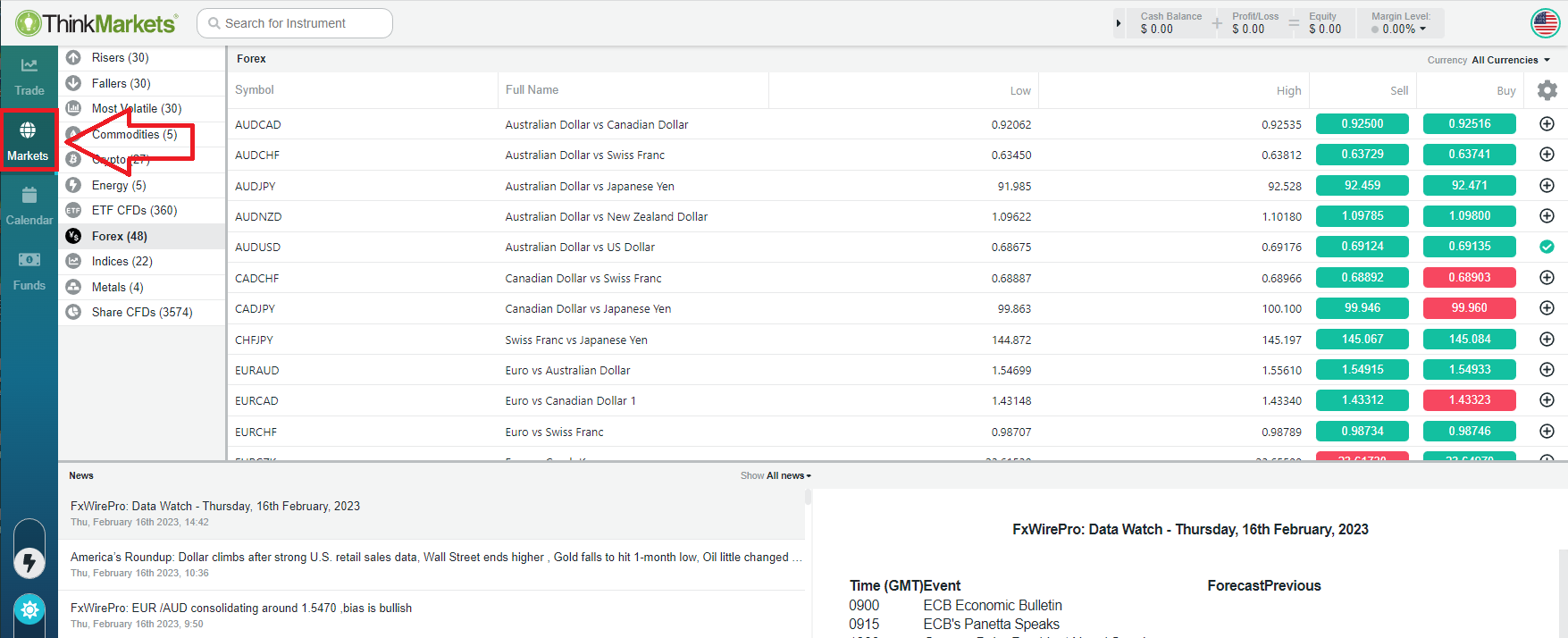Select Share CFDs (3574) category
This screenshot has height=638, width=1568.
coord(141,312)
